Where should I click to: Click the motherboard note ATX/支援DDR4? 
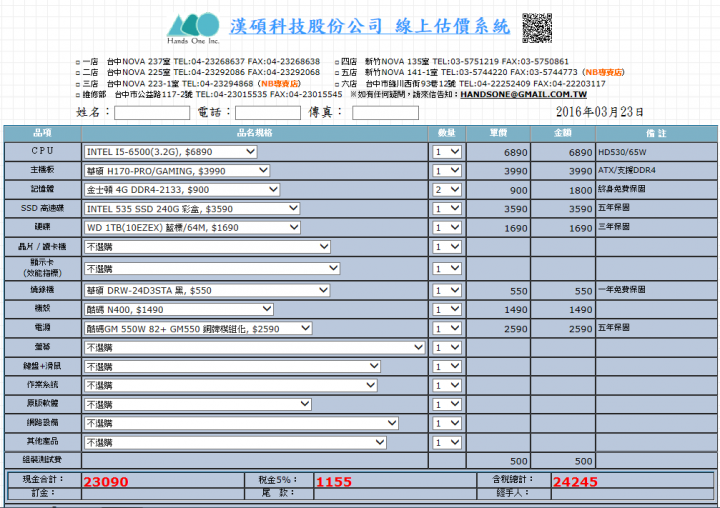pos(627,170)
